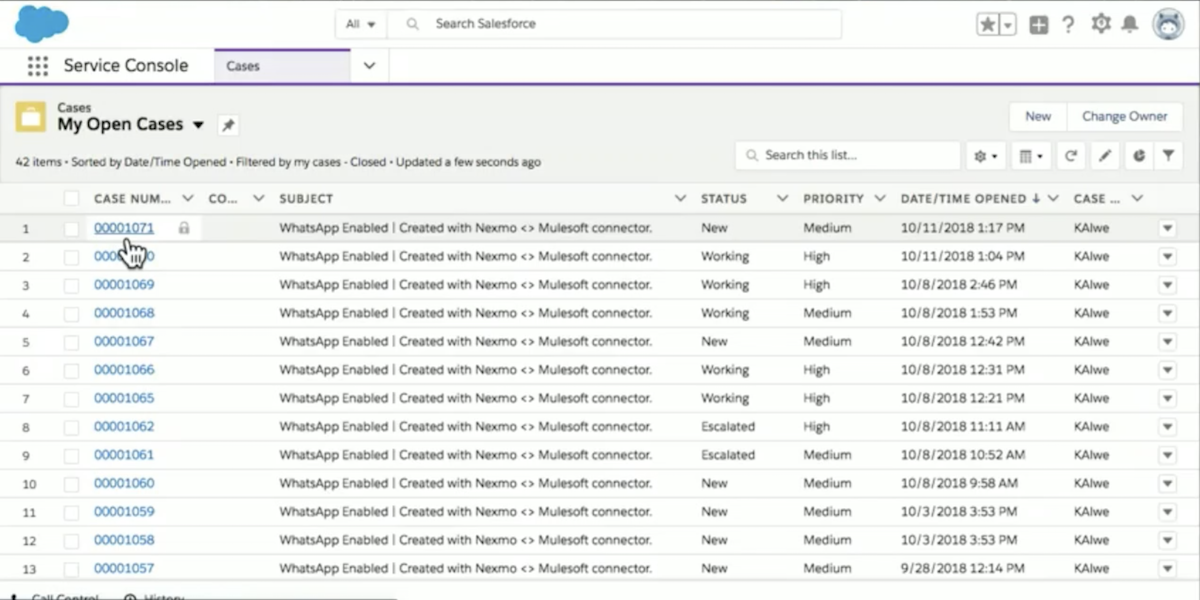Focus the Search Salesforce field
The height and width of the screenshot is (600, 1200).
614,24
